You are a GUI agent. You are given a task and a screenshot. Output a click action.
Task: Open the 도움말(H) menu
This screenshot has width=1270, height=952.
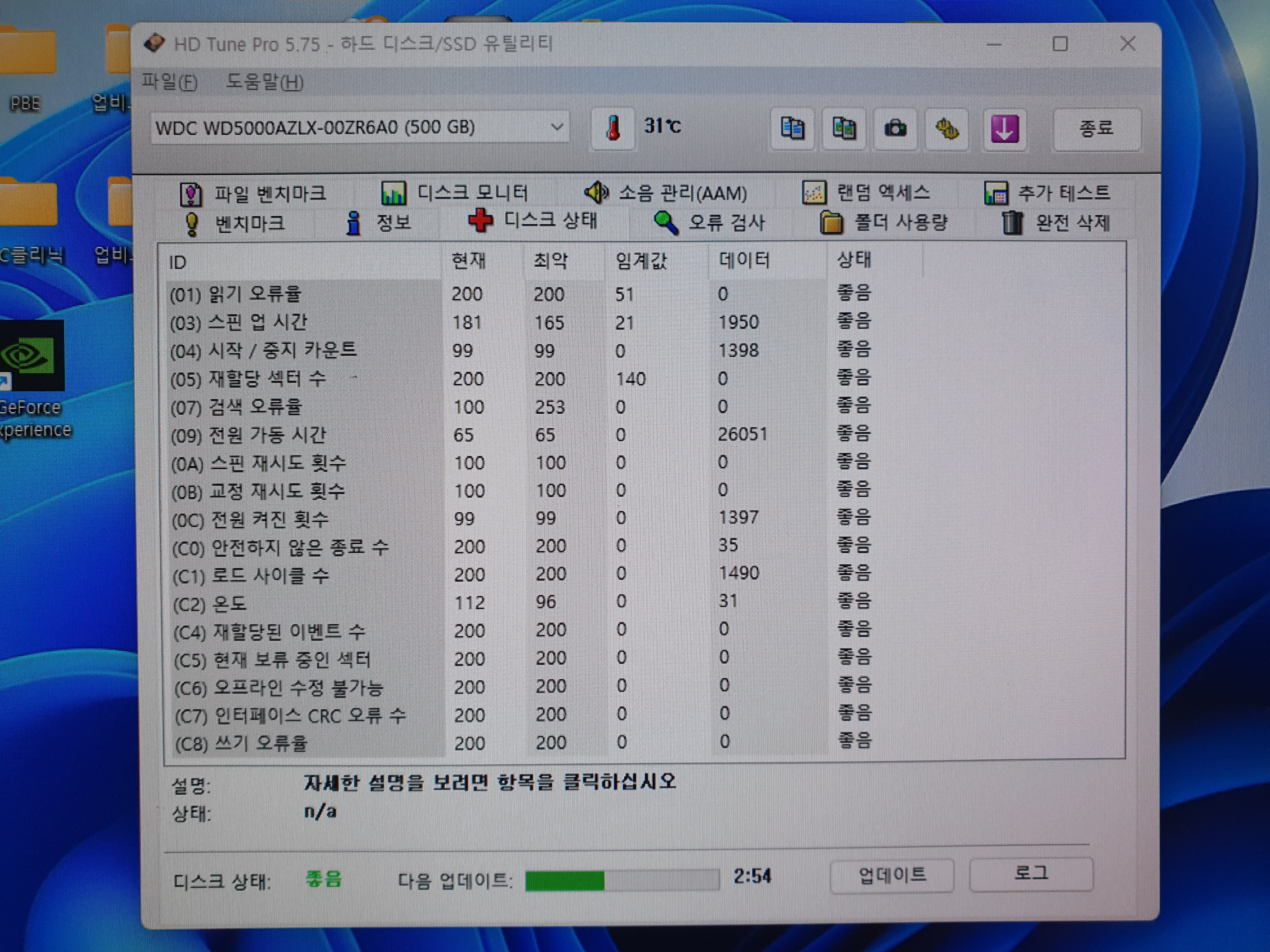[265, 82]
